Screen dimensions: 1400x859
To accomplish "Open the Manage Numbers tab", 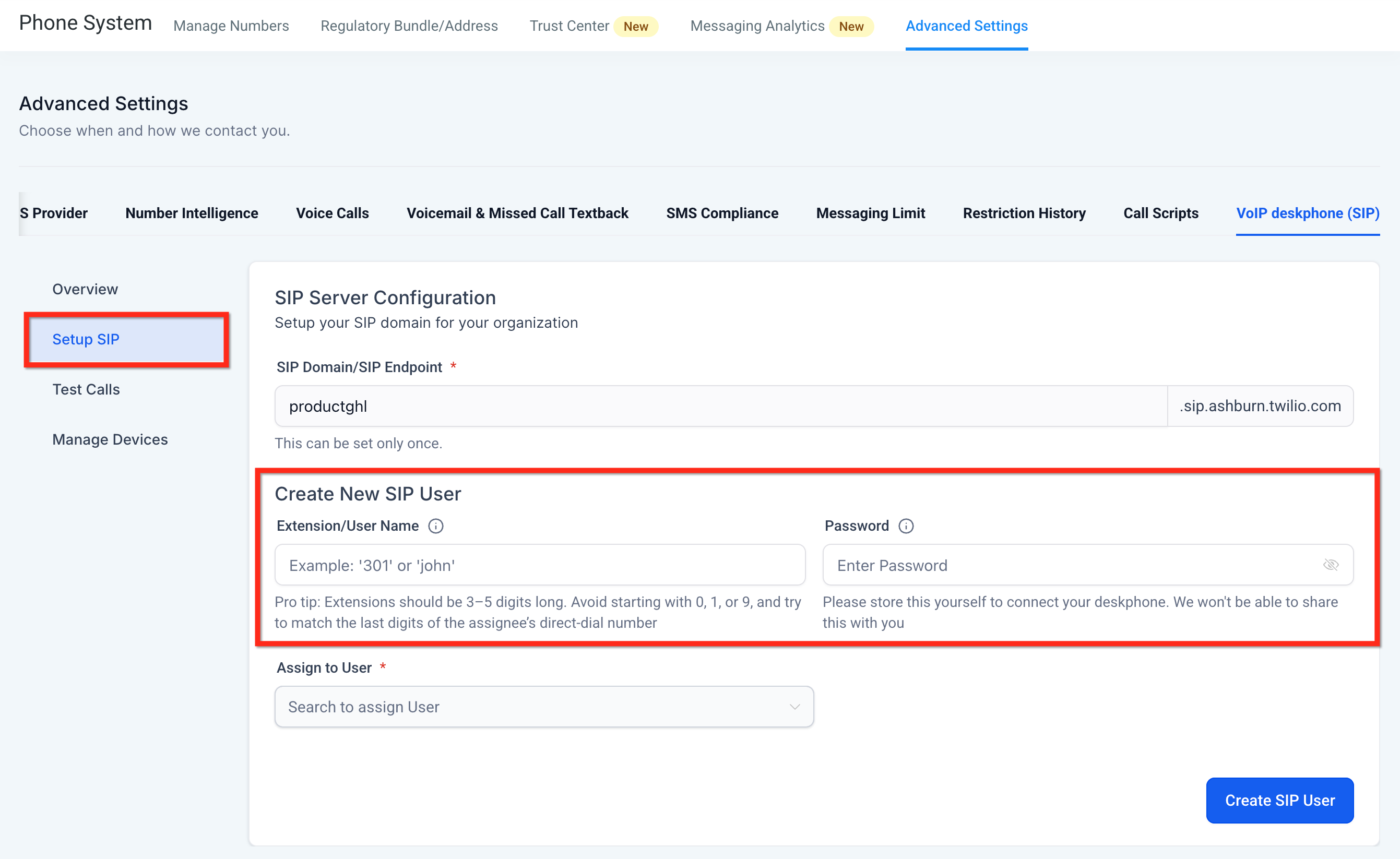I will 231,26.
